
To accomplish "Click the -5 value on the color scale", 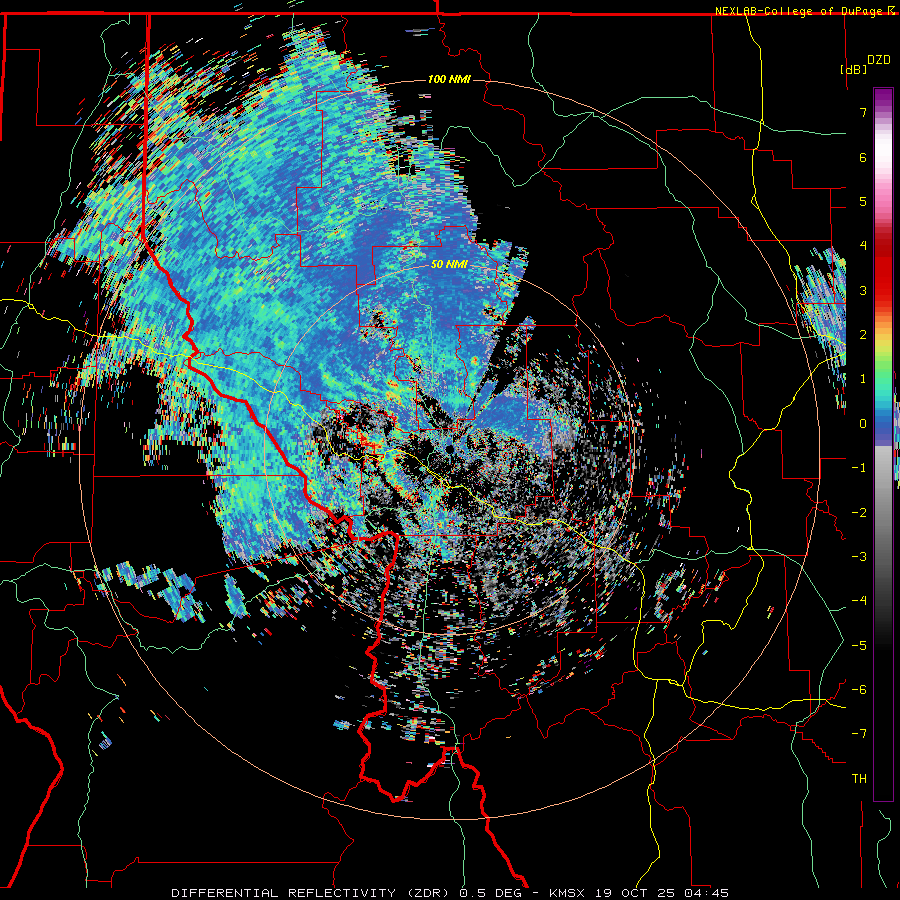I will coord(859,646).
